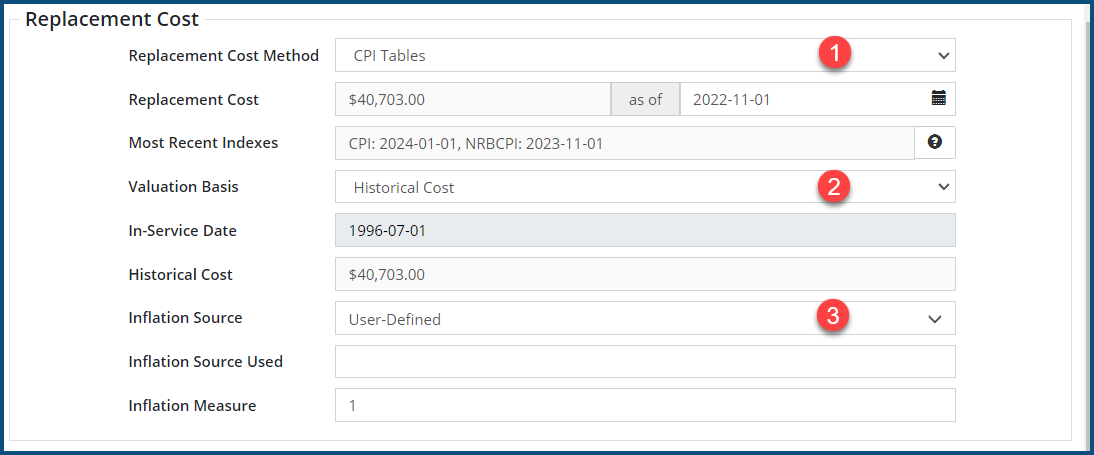Viewport: 1094px width, 455px height.
Task: Click the $40,703.00 Replacement Cost field
Action: point(472,99)
